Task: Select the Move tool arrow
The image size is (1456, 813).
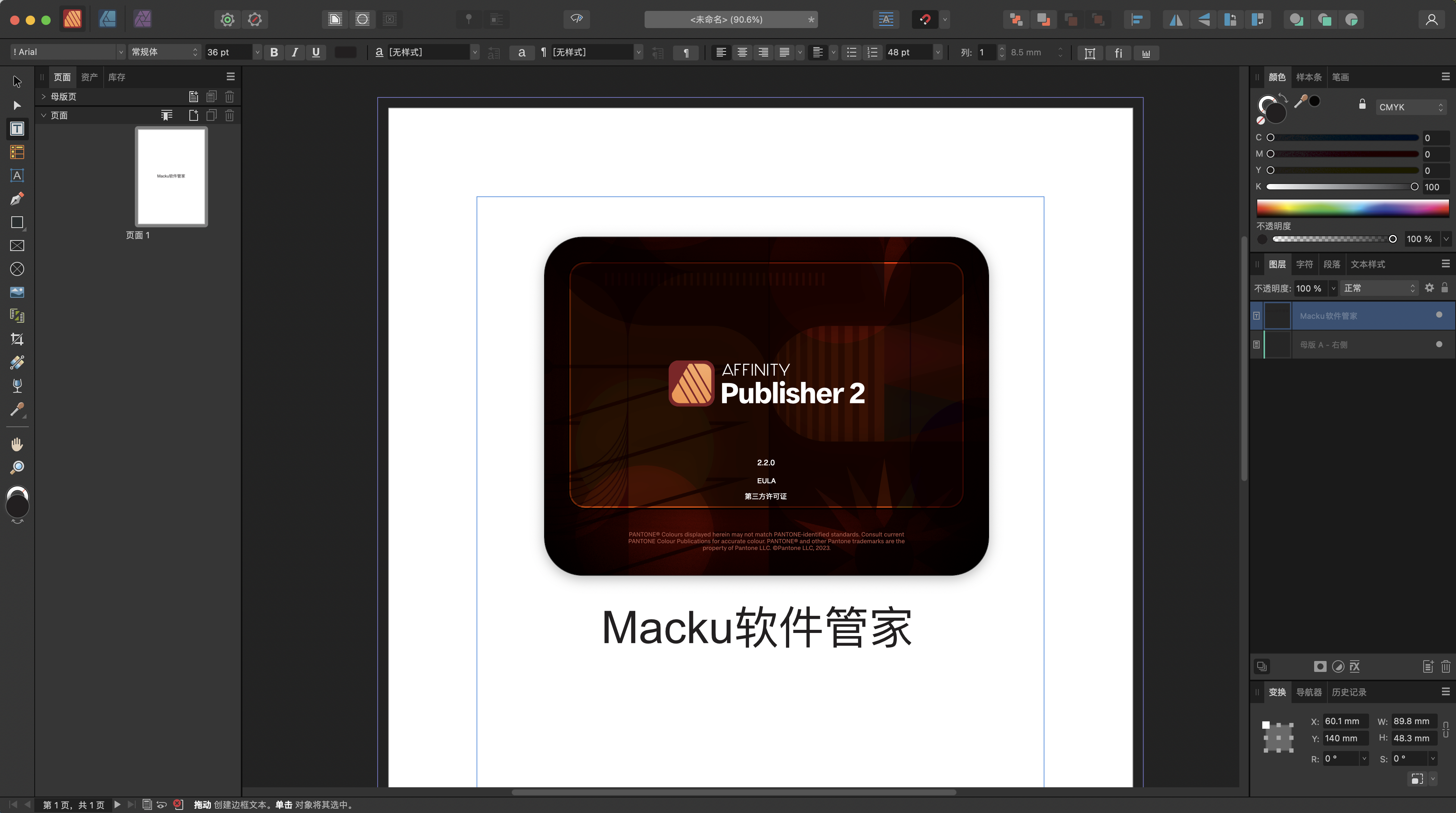Action: tap(17, 82)
